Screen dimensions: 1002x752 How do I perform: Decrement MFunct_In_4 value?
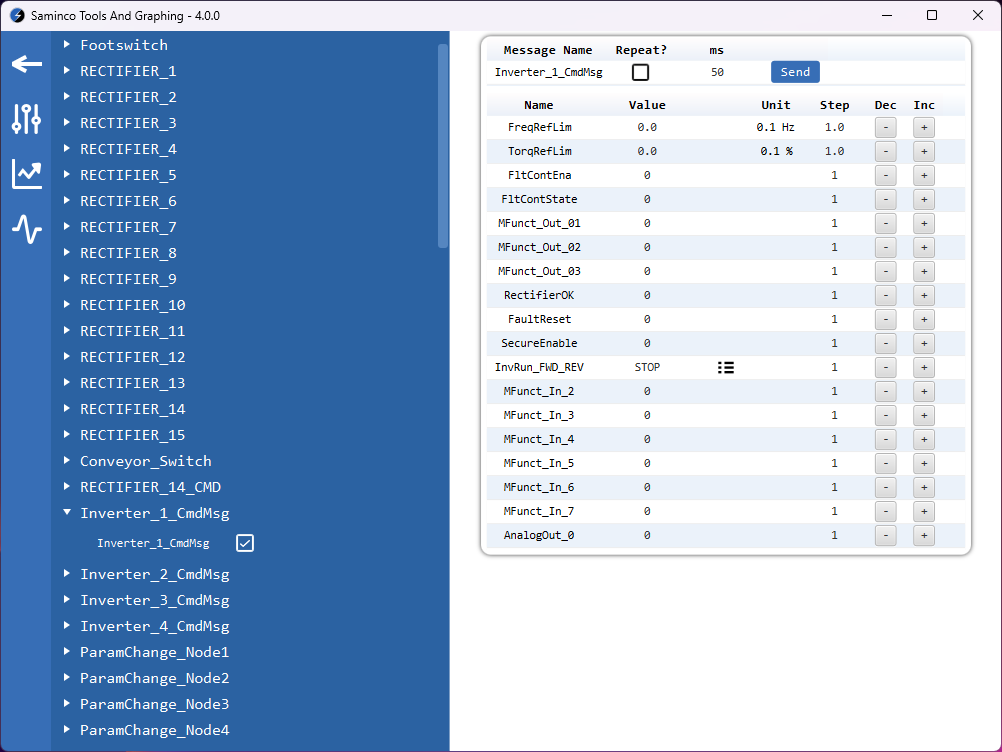[885, 440]
